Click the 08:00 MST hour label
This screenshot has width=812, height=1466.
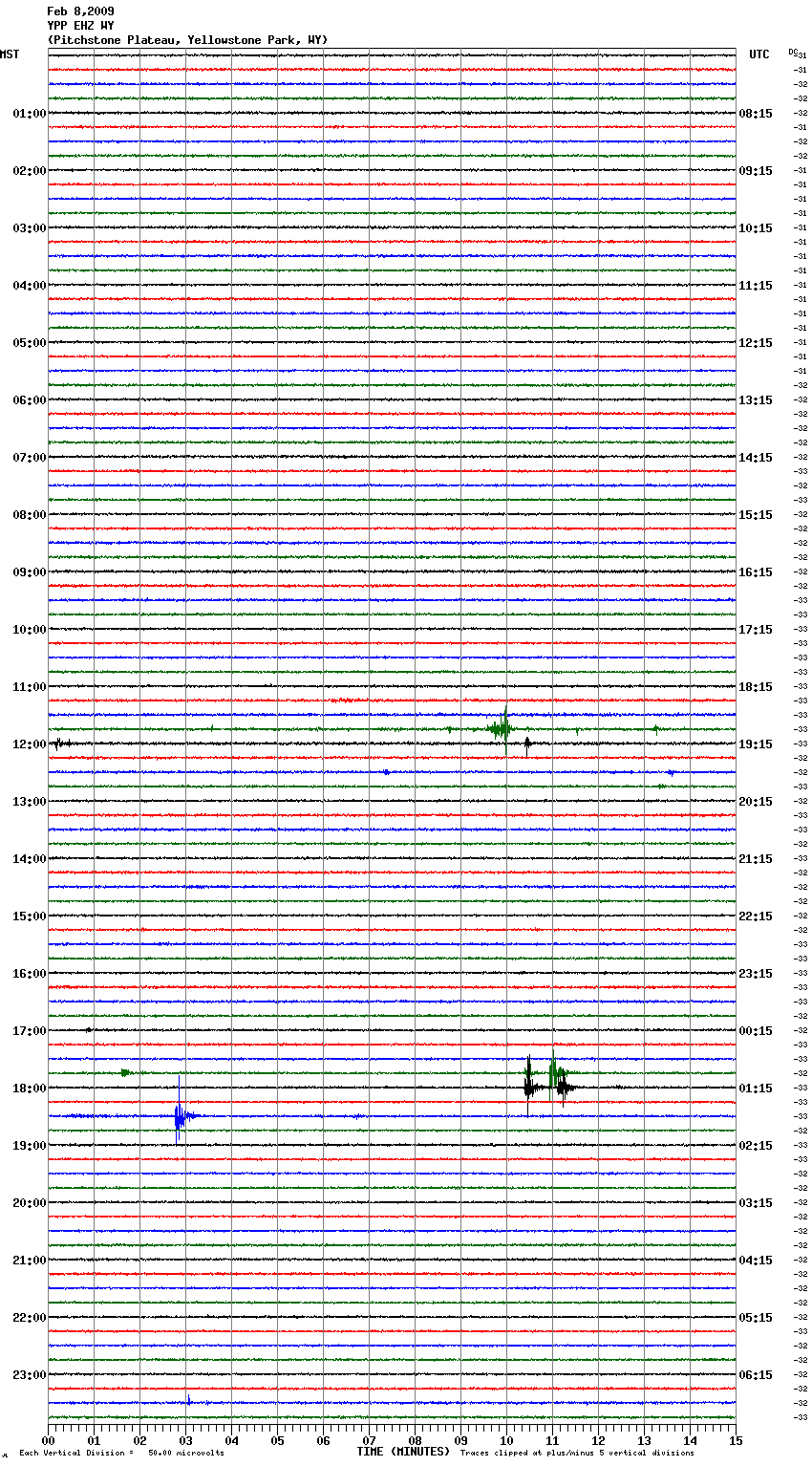click(30, 515)
